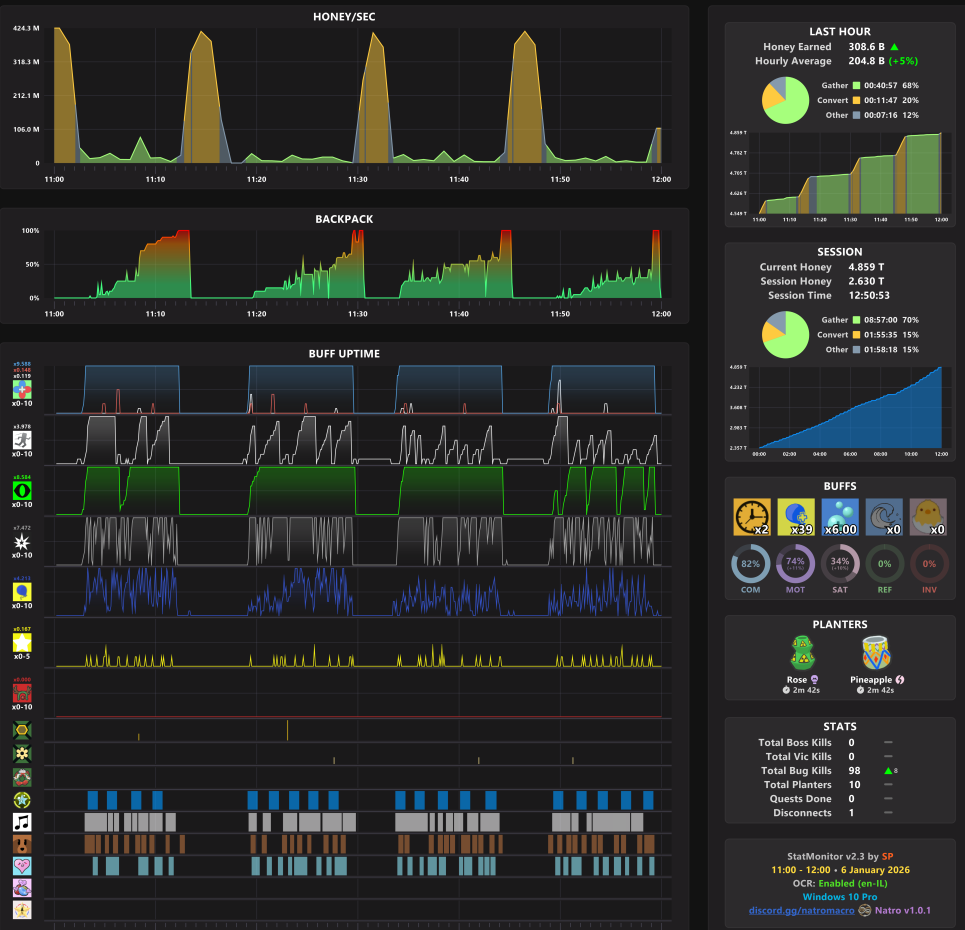This screenshot has height=930, width=965.
Task: Click the tidal wave buff x0
Action: (x=884, y=517)
